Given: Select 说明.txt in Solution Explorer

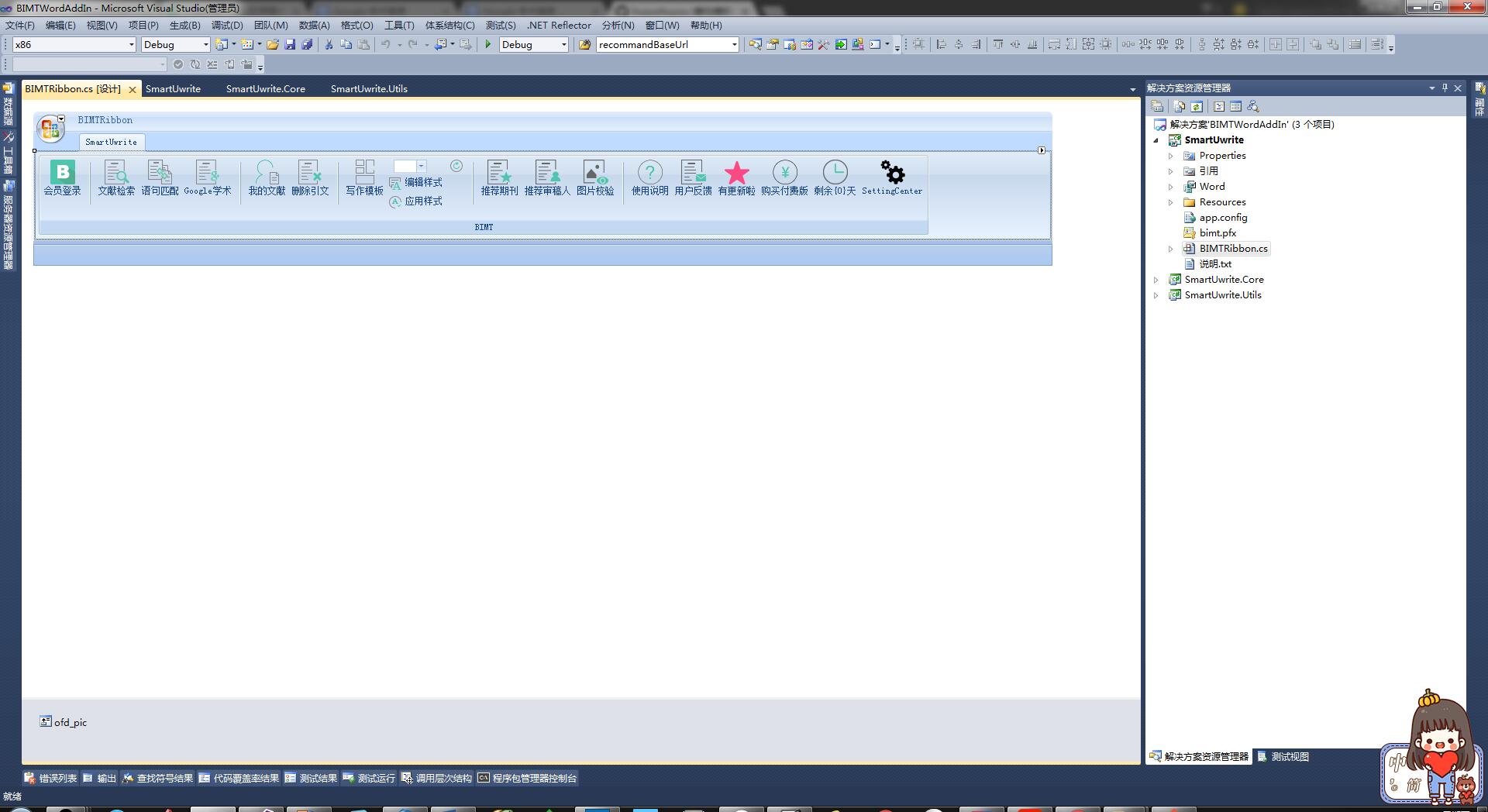Looking at the screenshot, I should point(1215,264).
